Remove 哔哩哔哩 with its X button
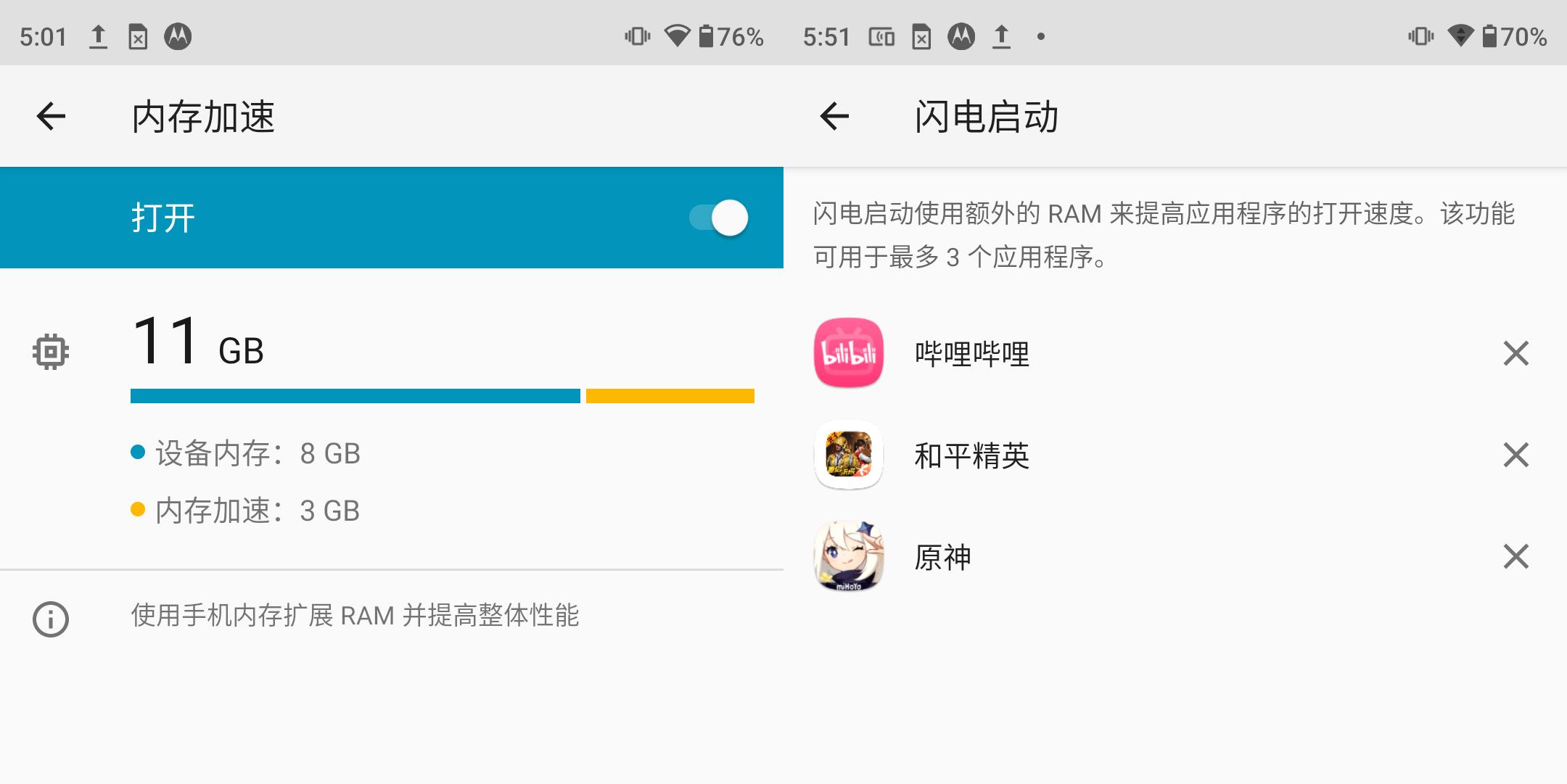 pyautogui.click(x=1515, y=355)
